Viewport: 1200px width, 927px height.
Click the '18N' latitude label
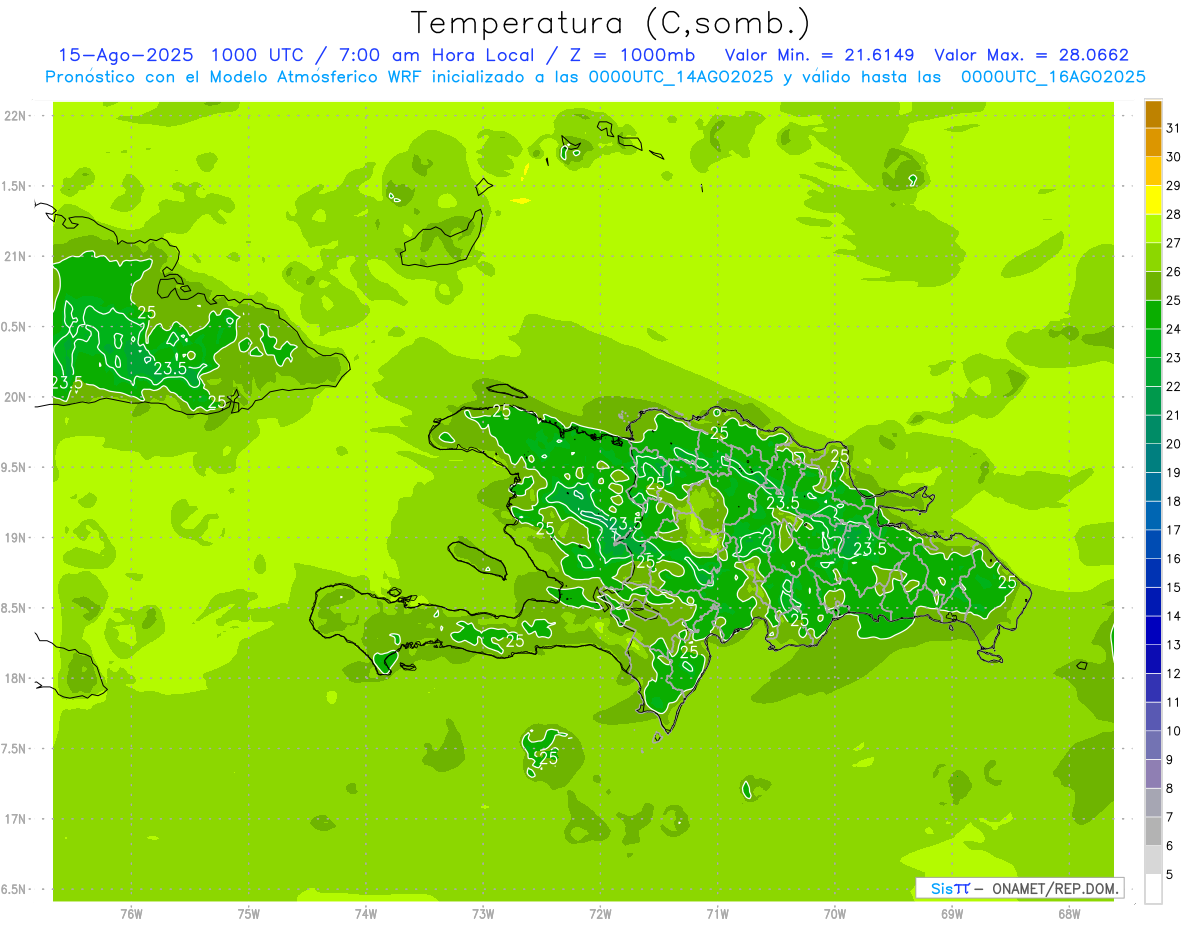pyautogui.click(x=16, y=678)
